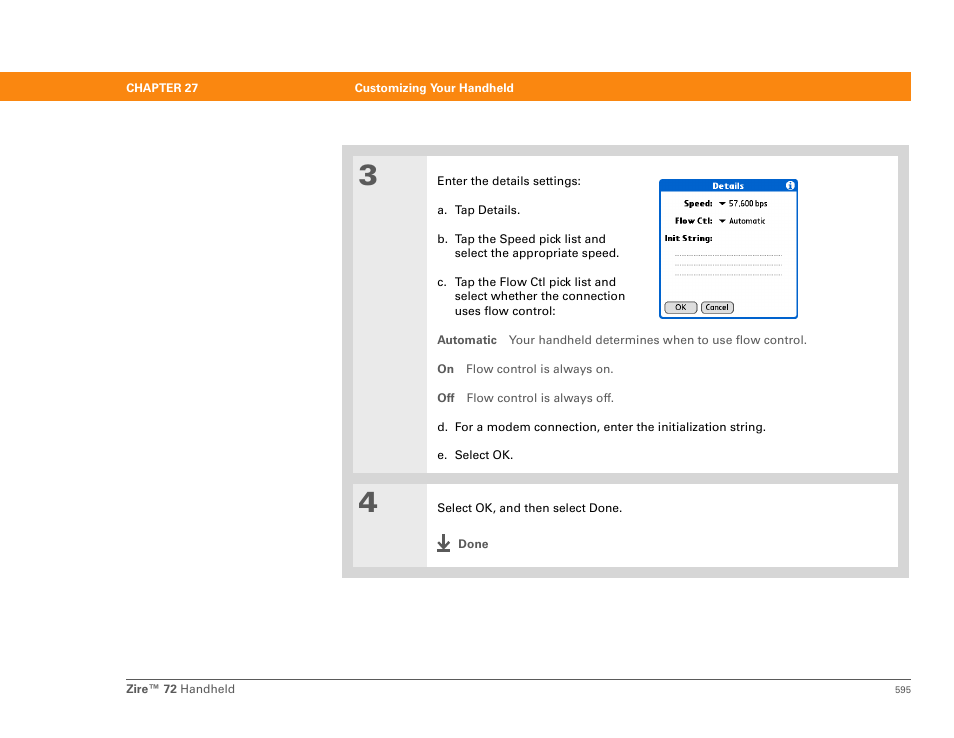
Task: Click 'Select OK, and then select Done.'
Action: point(529,508)
